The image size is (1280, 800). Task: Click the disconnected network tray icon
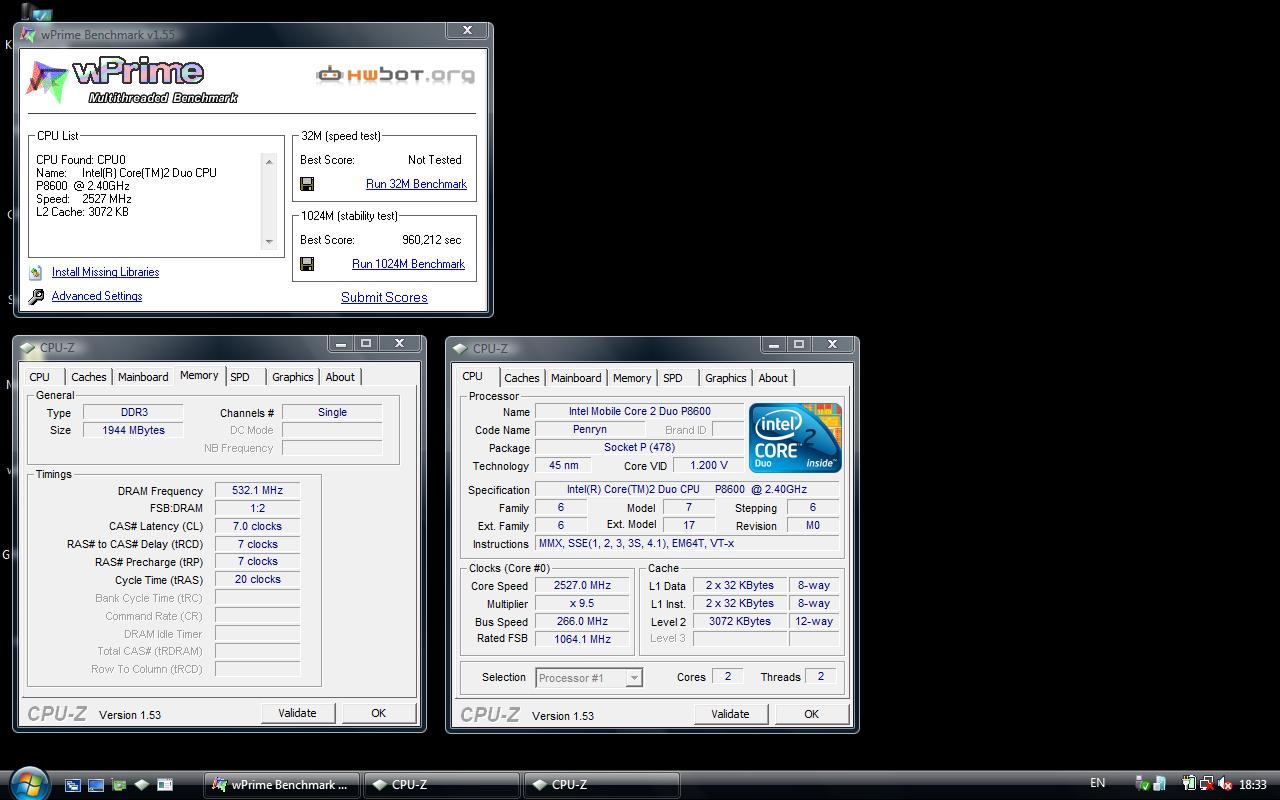pyautogui.click(x=1207, y=785)
